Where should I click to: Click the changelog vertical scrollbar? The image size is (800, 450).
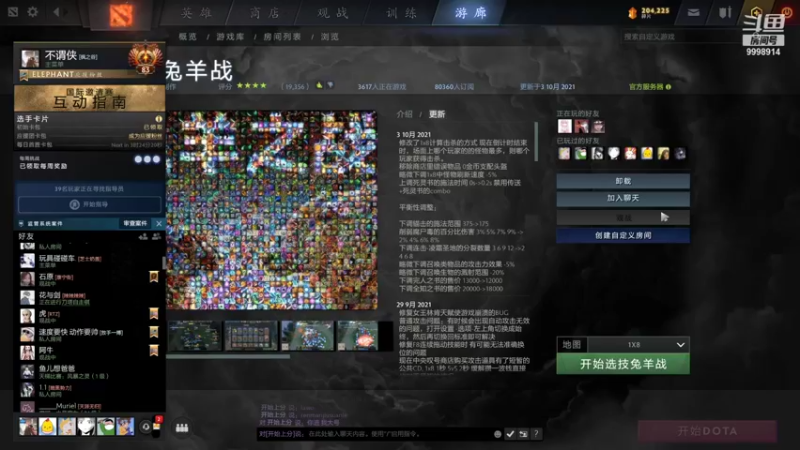click(x=536, y=142)
